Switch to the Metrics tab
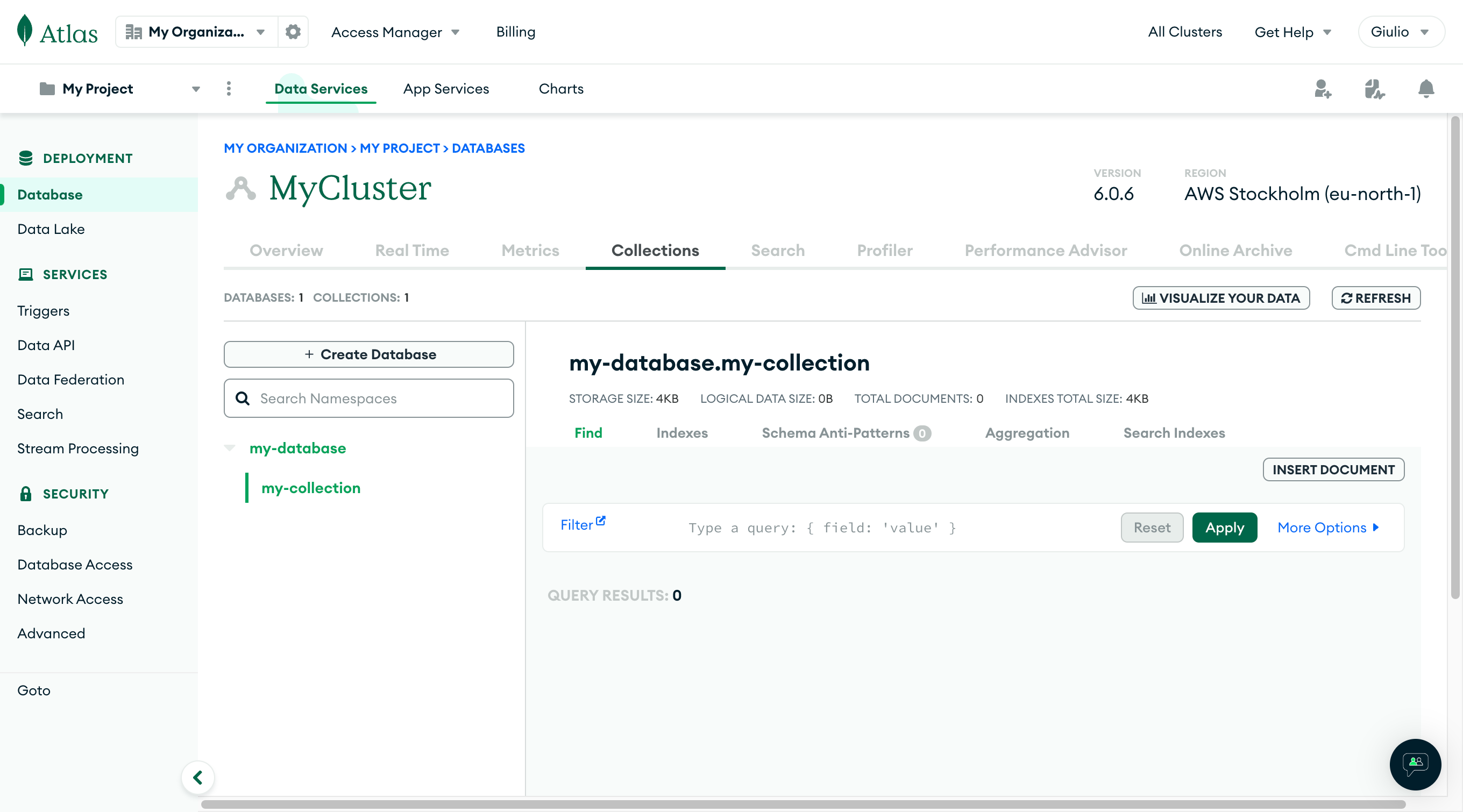 tap(530, 251)
